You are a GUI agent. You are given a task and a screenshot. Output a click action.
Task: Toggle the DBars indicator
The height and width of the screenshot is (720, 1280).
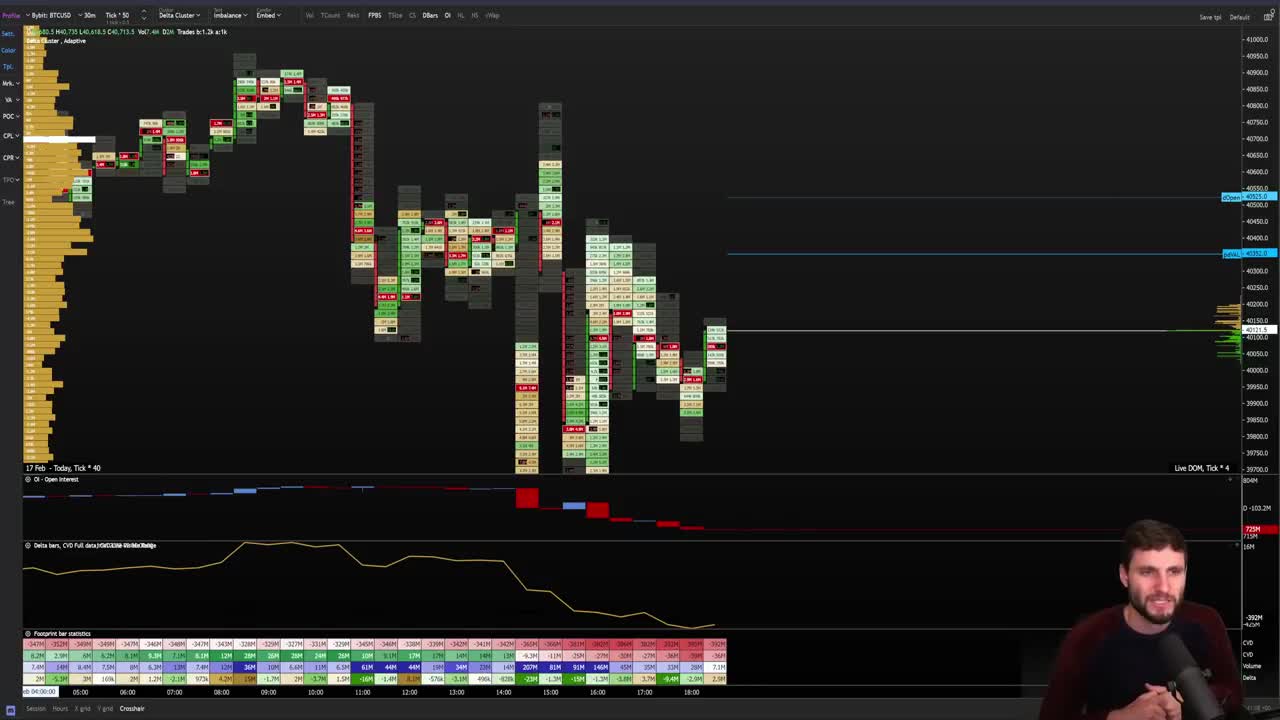tap(430, 15)
